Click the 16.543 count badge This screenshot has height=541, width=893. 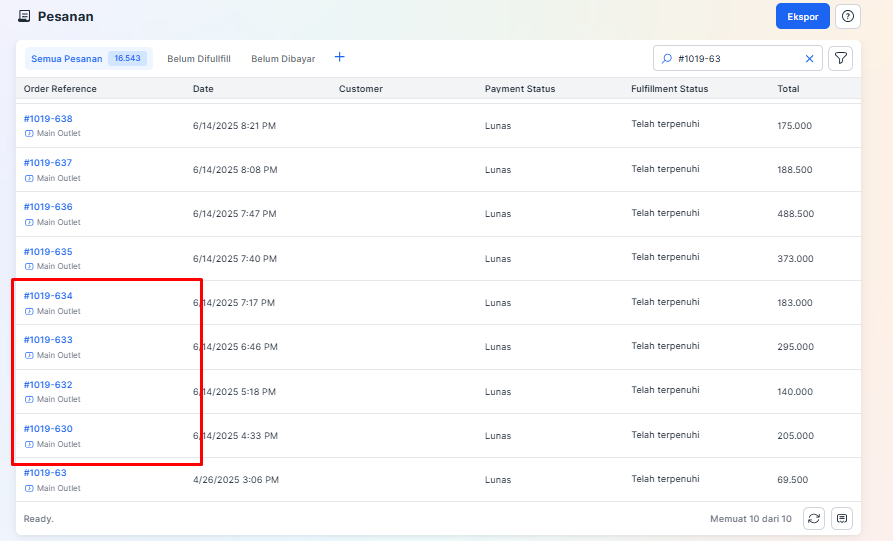pos(128,58)
